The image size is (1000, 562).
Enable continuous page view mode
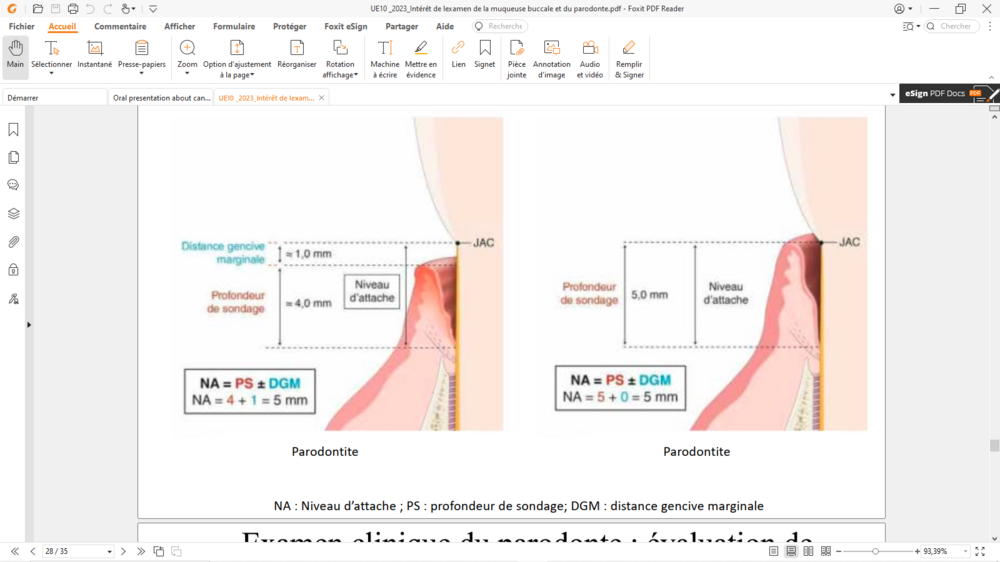[791, 551]
